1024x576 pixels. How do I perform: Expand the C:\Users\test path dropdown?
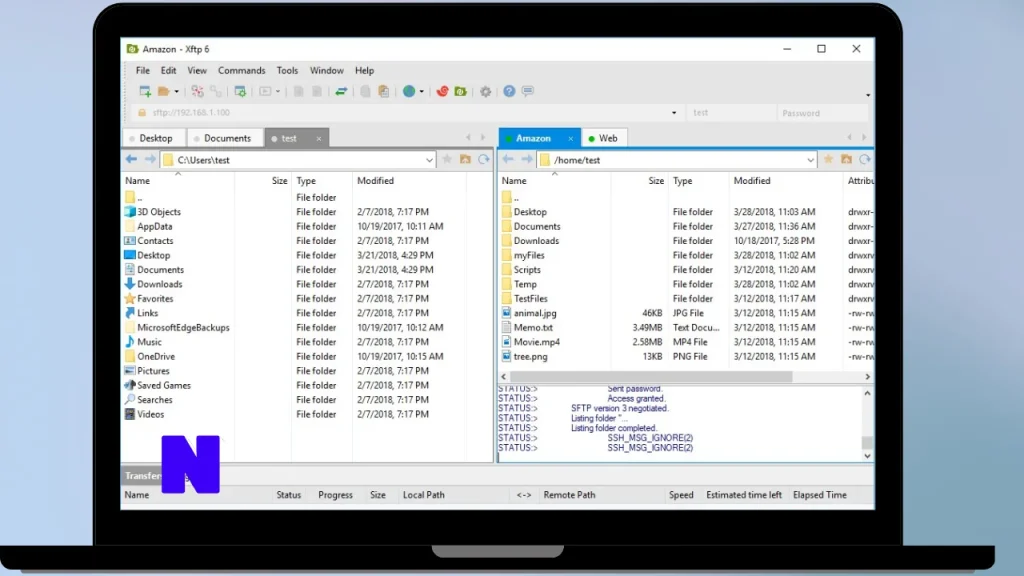tap(429, 160)
